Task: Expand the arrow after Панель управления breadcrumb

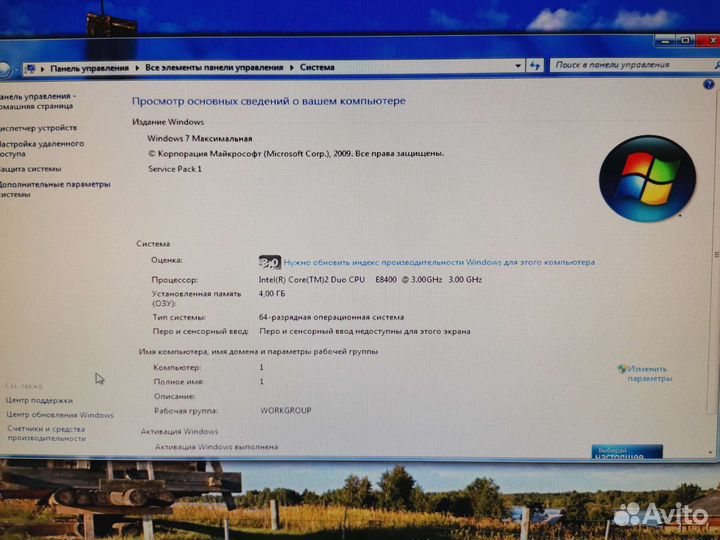Action: point(137,68)
